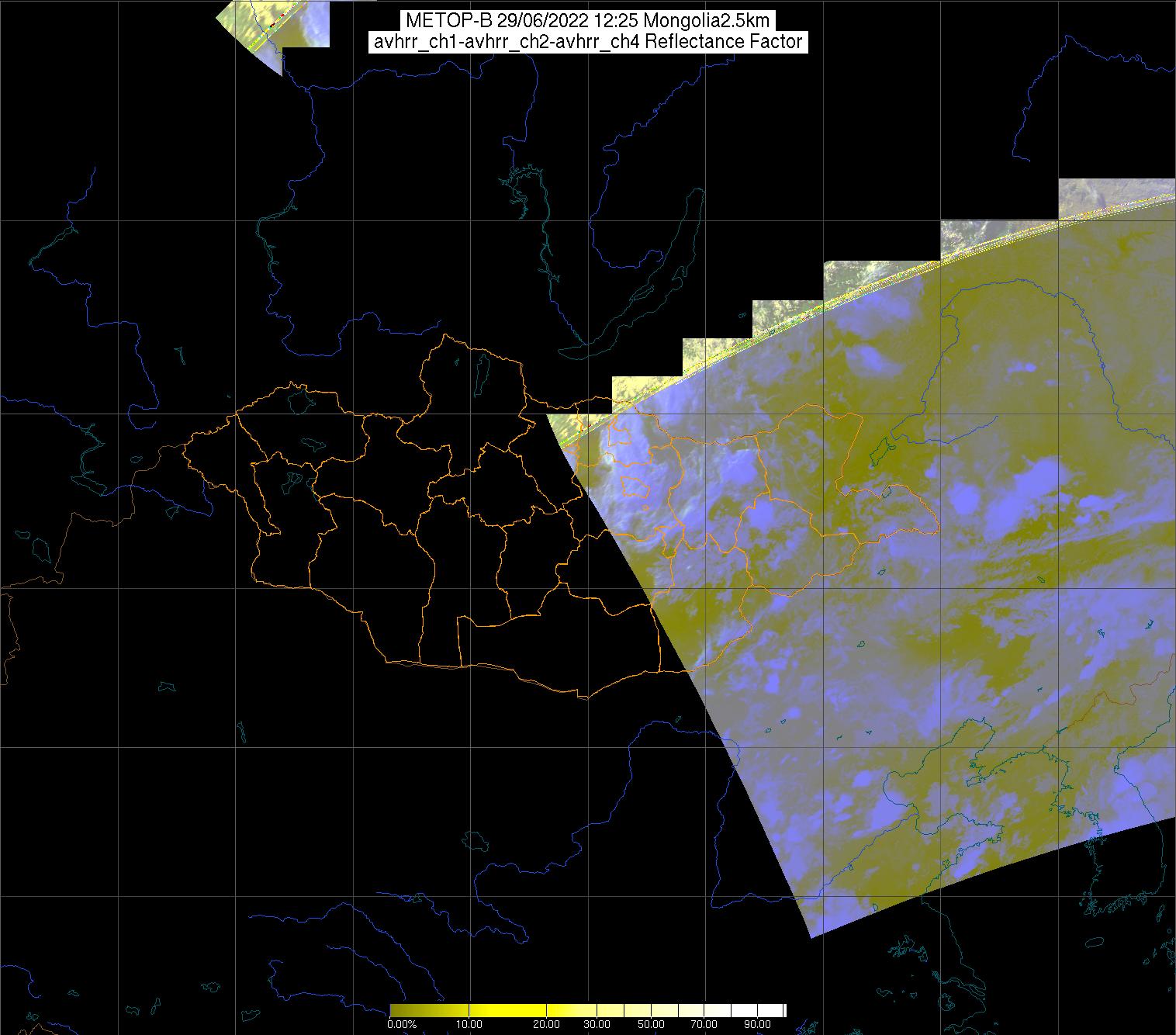The height and width of the screenshot is (1035, 1176).
Task: Click the 'avhrr_ch1-avhrr_ch2-avhrr_ch4 Reflectance Factor' subtitle
Action: coord(588,42)
